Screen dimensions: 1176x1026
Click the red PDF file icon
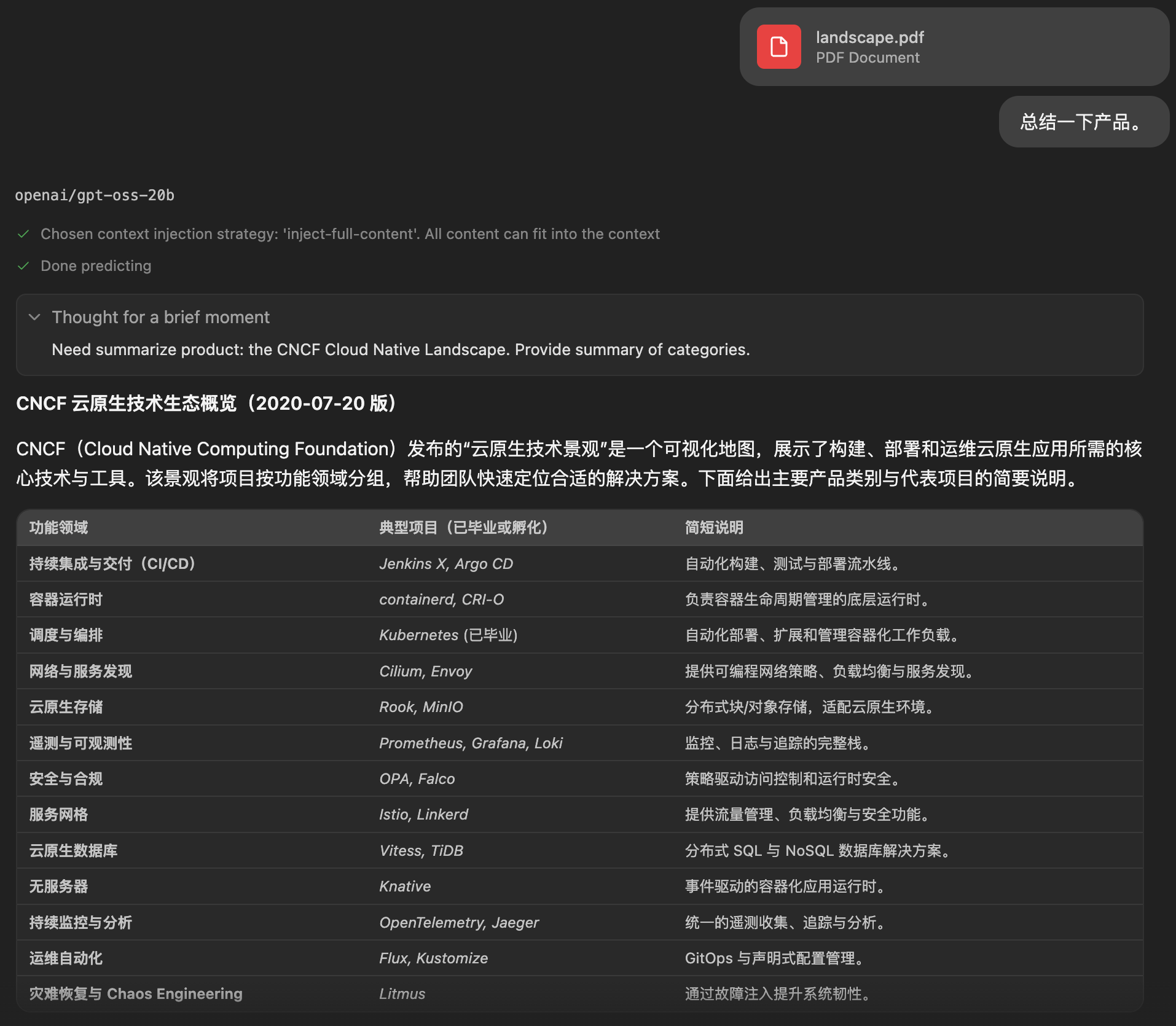click(x=778, y=47)
